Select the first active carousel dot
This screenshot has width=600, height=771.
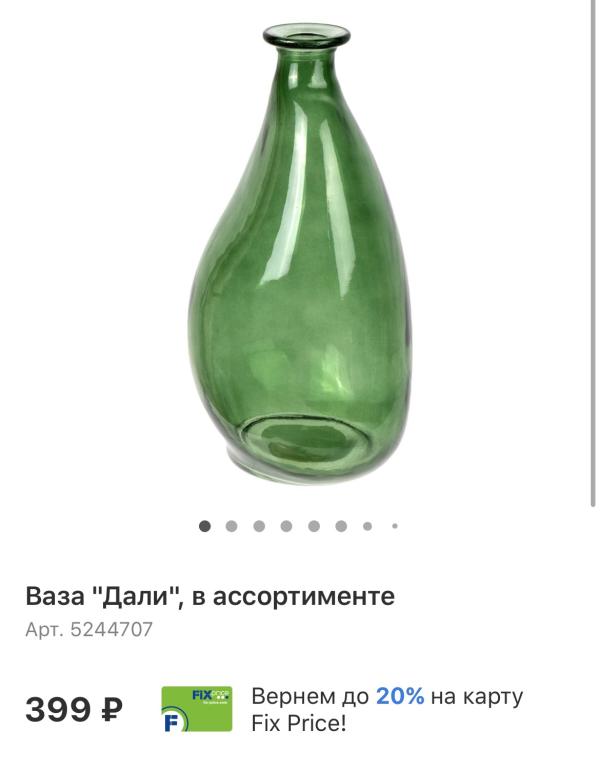[205, 526]
